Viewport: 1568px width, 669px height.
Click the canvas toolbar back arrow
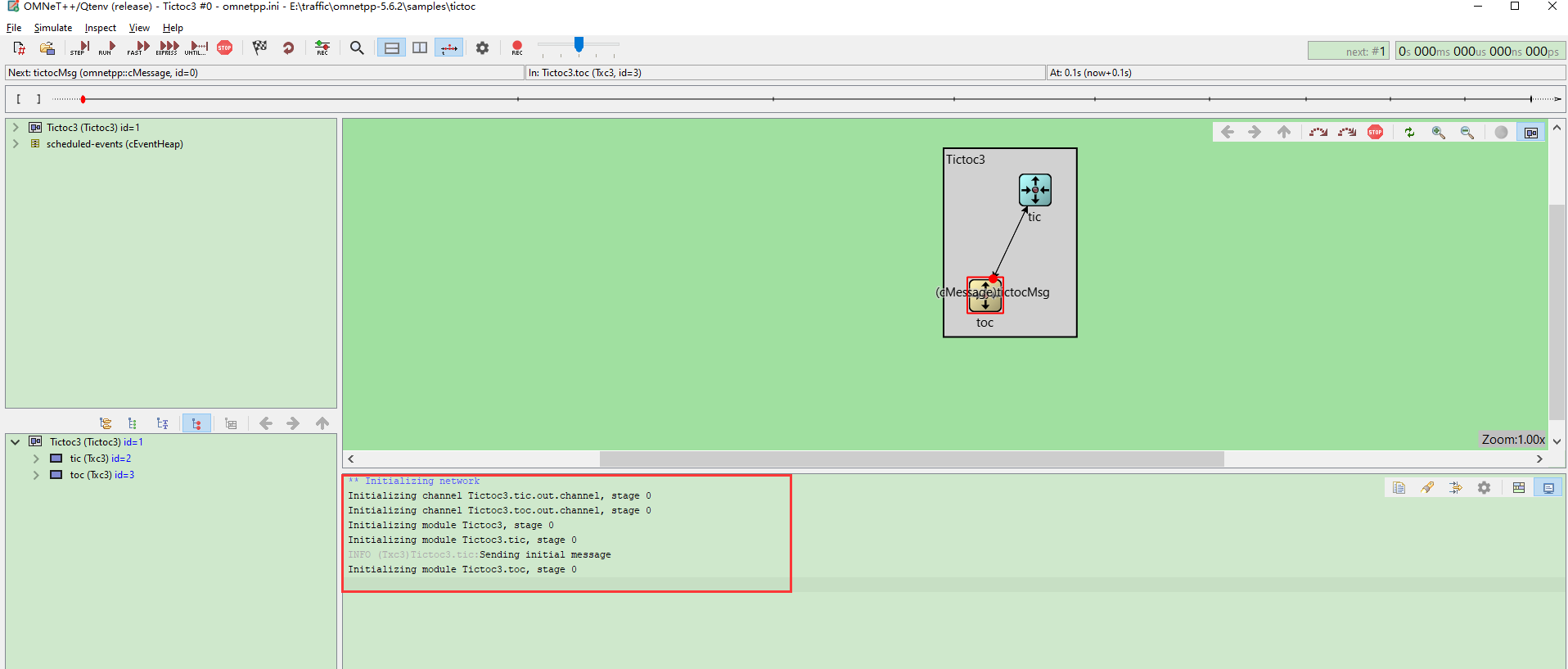click(x=1227, y=132)
